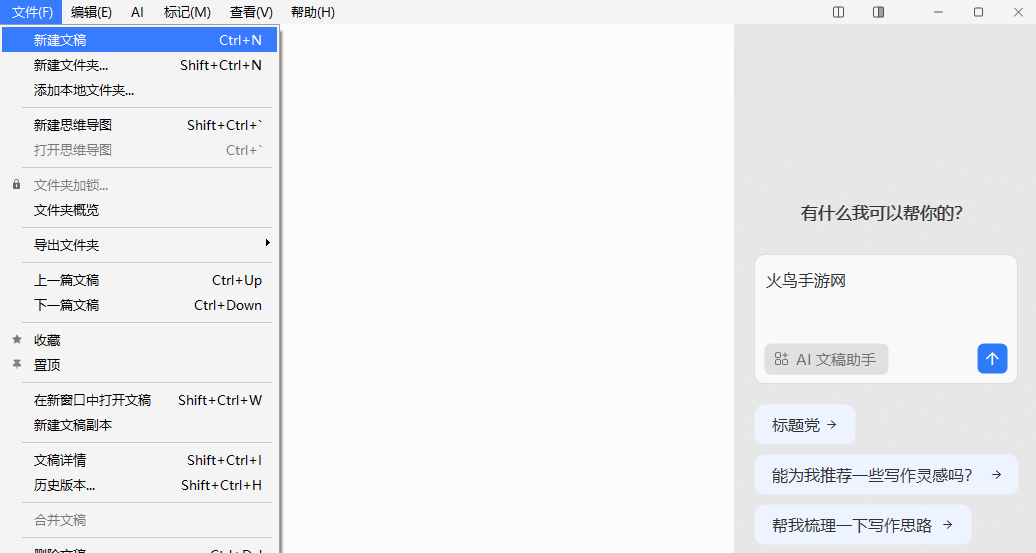Open the 帮助(H) menu
Image resolution: width=1036 pixels, height=553 pixels.
tap(313, 12)
